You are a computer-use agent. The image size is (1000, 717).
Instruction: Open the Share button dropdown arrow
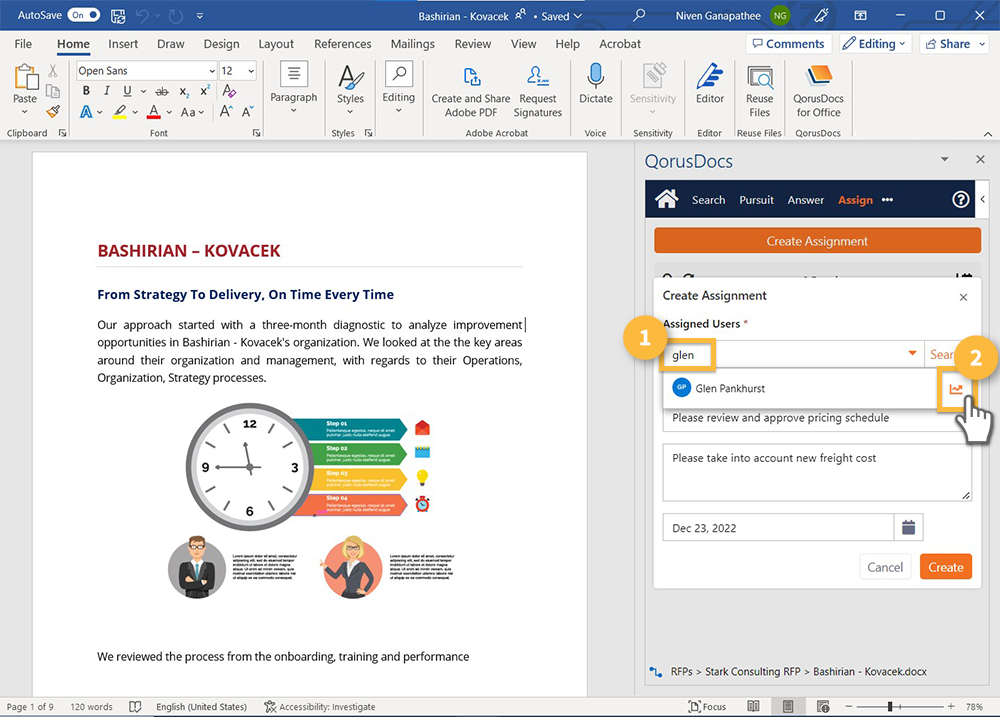(982, 44)
